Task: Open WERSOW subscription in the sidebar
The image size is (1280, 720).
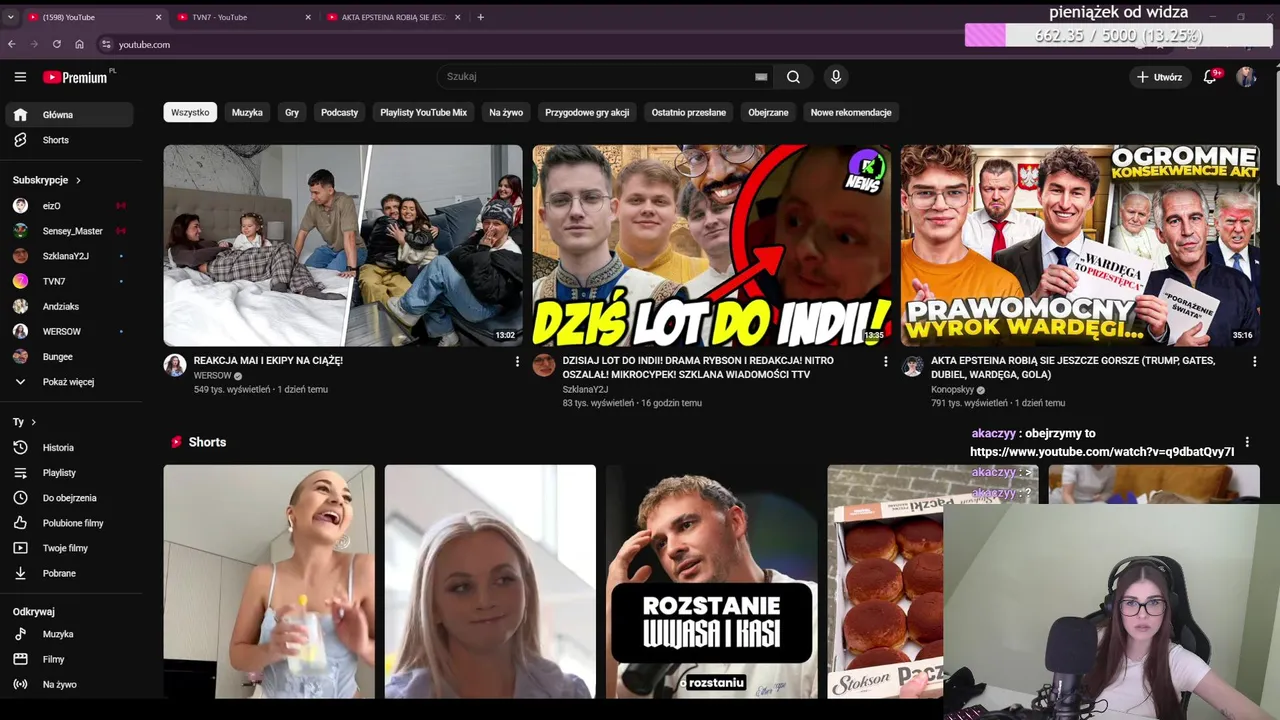Action: click(68, 331)
